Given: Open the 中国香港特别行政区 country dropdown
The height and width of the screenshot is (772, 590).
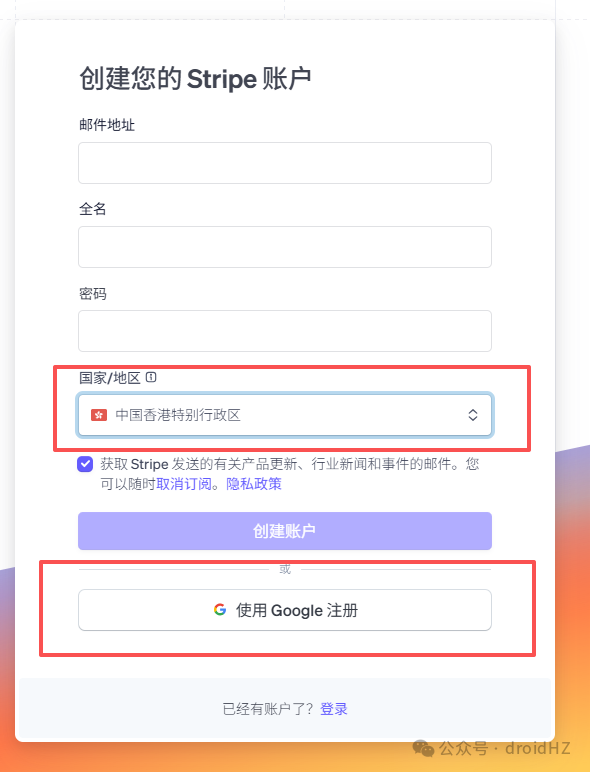Looking at the screenshot, I should (285, 415).
